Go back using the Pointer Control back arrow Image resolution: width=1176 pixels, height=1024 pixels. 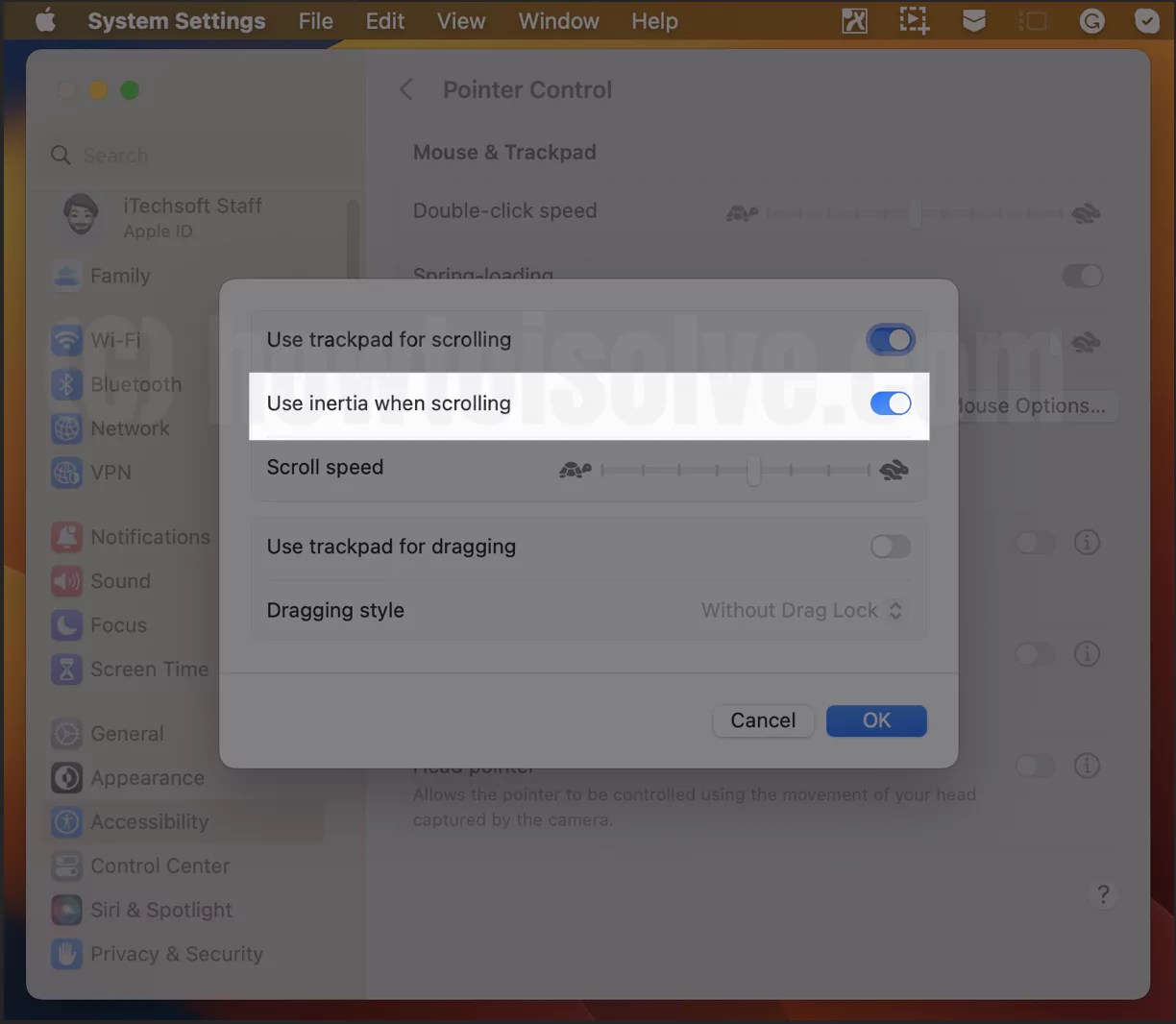[405, 89]
